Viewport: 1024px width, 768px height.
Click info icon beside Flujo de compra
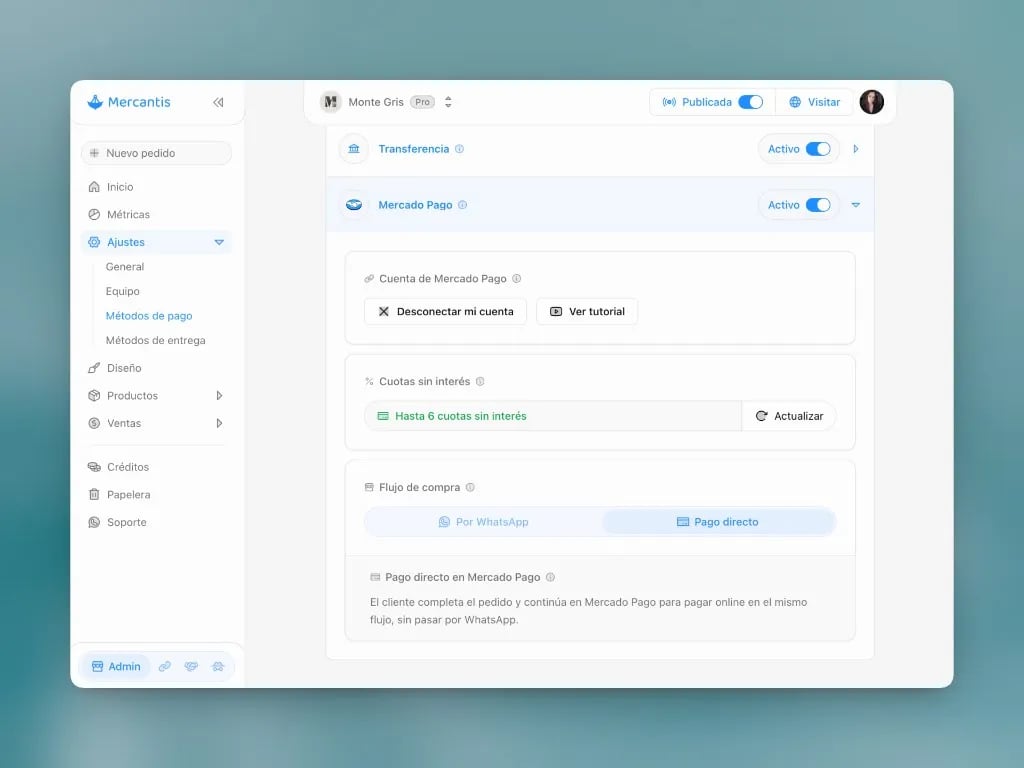(470, 487)
